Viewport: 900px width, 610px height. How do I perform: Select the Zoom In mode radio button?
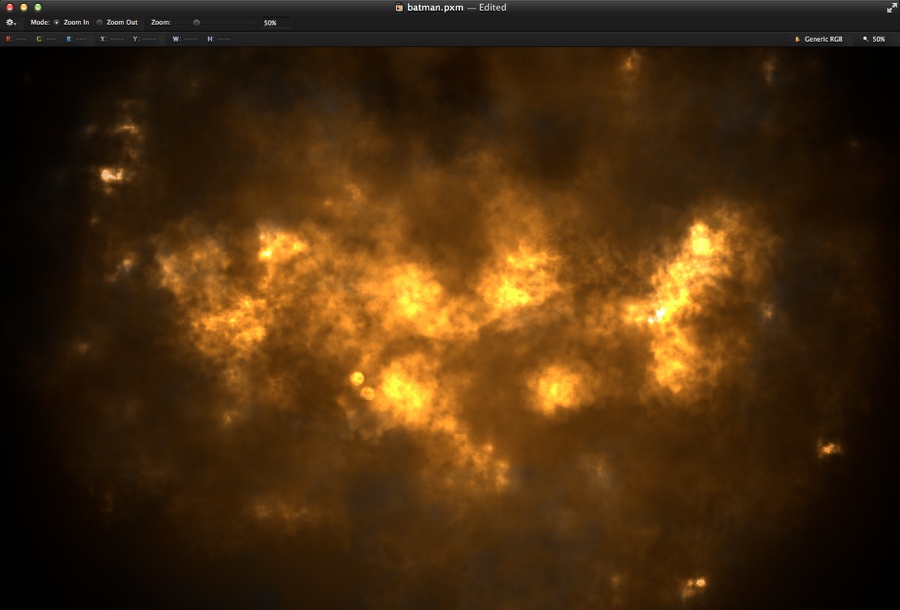click(x=56, y=22)
